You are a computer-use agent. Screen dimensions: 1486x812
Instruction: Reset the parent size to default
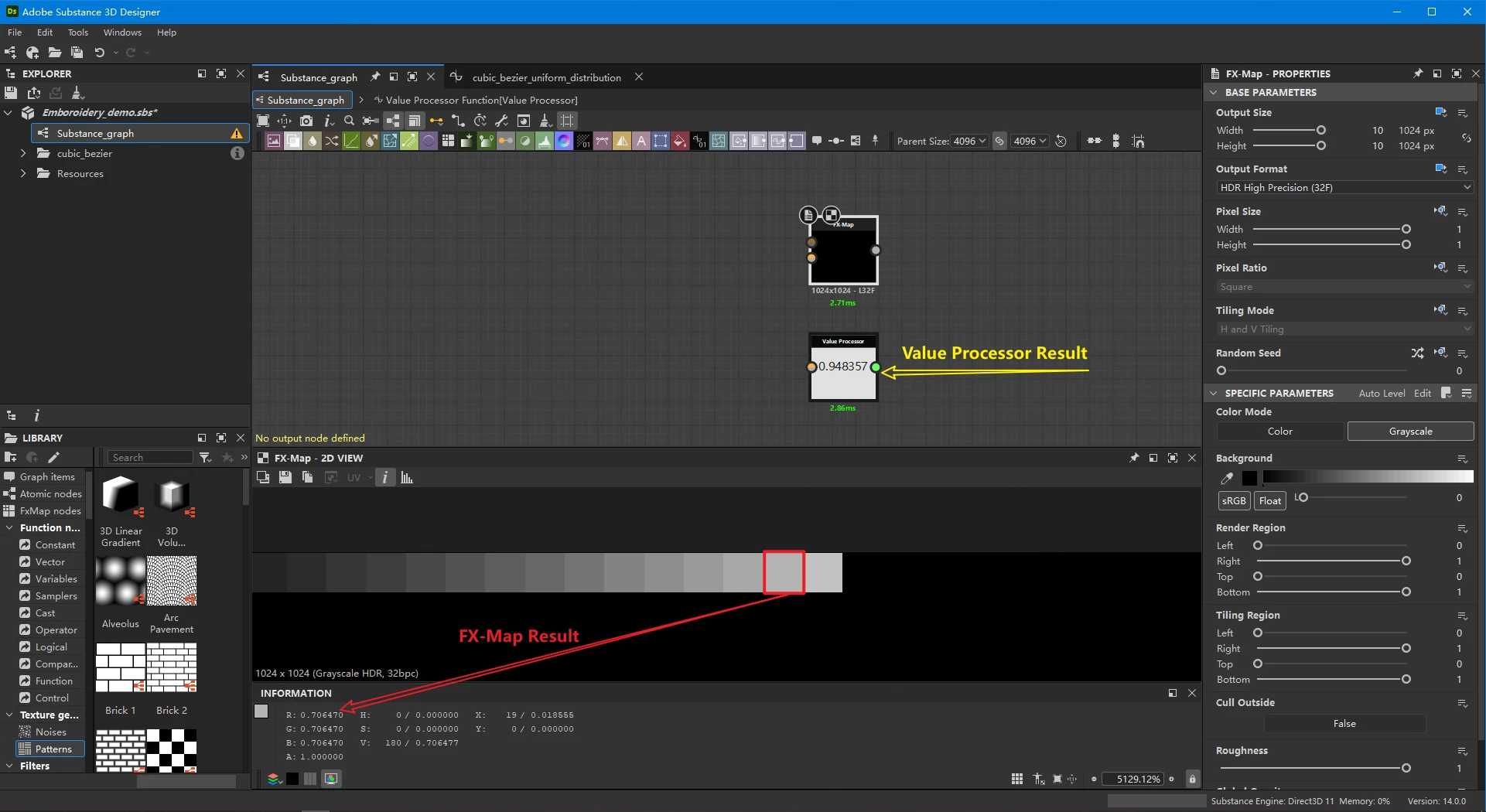click(1061, 141)
